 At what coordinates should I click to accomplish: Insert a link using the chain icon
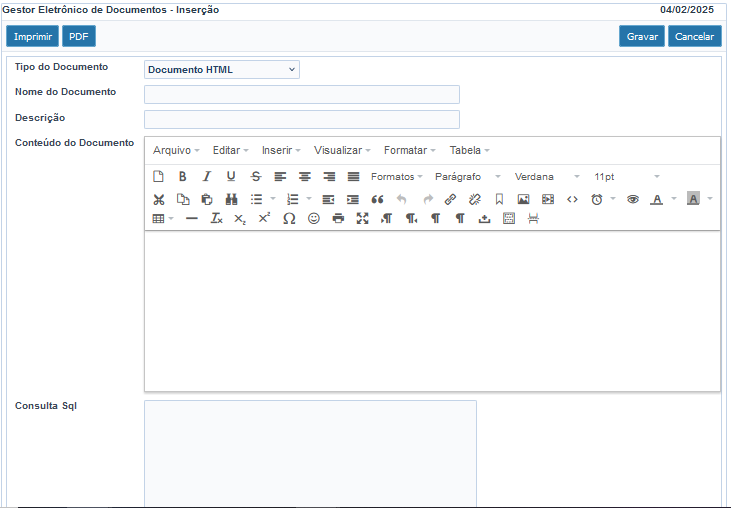pyautogui.click(x=450, y=199)
